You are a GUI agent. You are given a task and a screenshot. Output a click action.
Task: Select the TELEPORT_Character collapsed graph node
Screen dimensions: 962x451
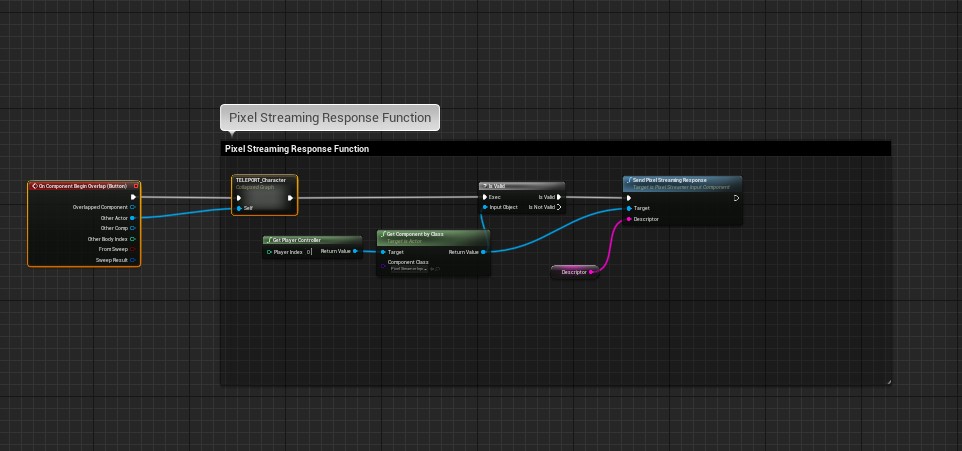(x=264, y=195)
